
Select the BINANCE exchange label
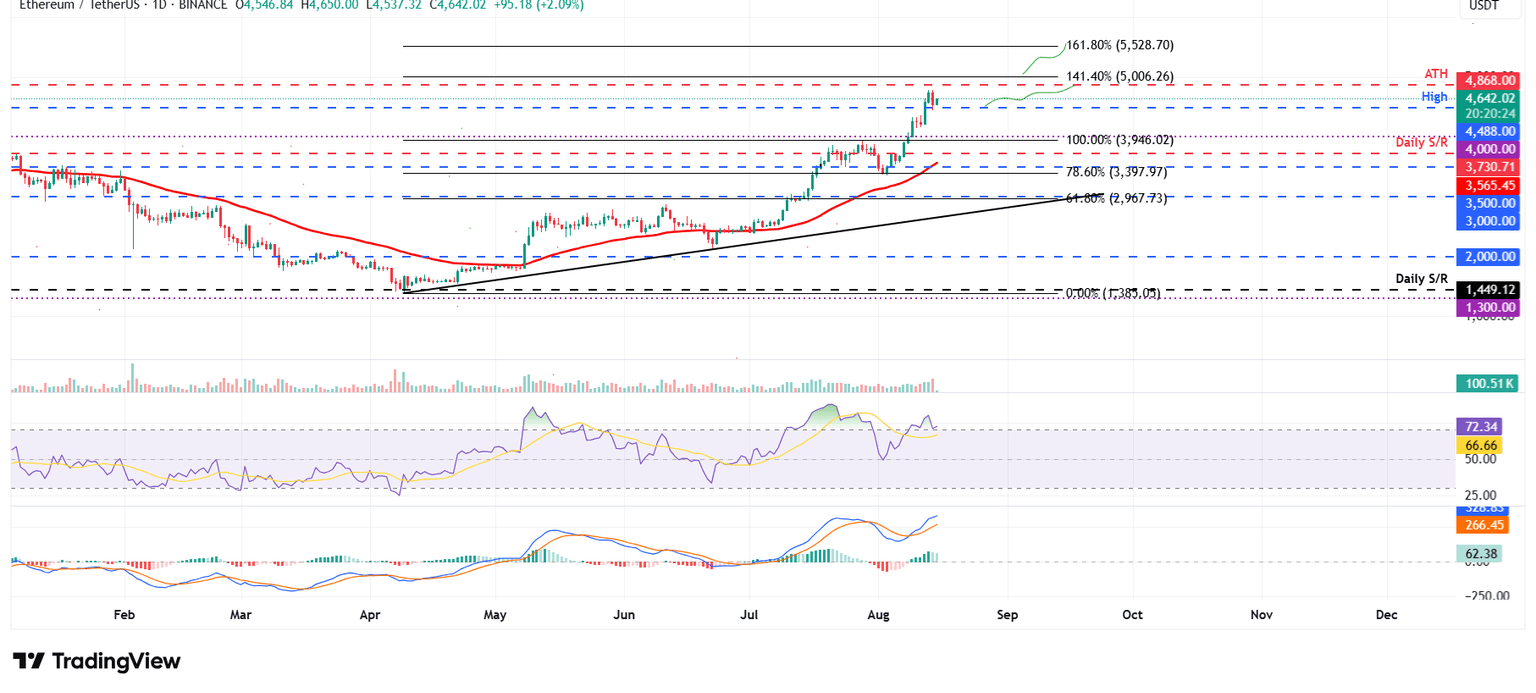point(202,6)
